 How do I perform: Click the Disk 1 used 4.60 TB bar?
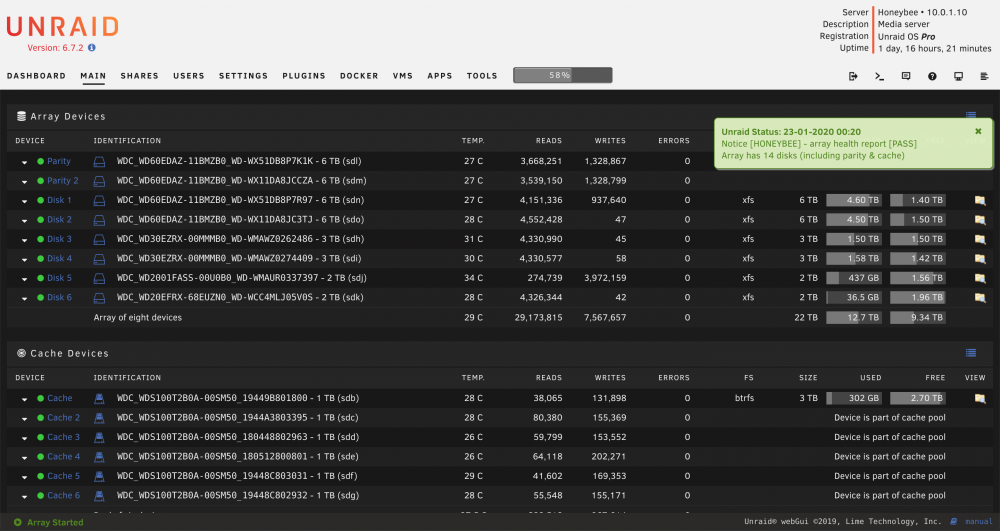coord(854,200)
